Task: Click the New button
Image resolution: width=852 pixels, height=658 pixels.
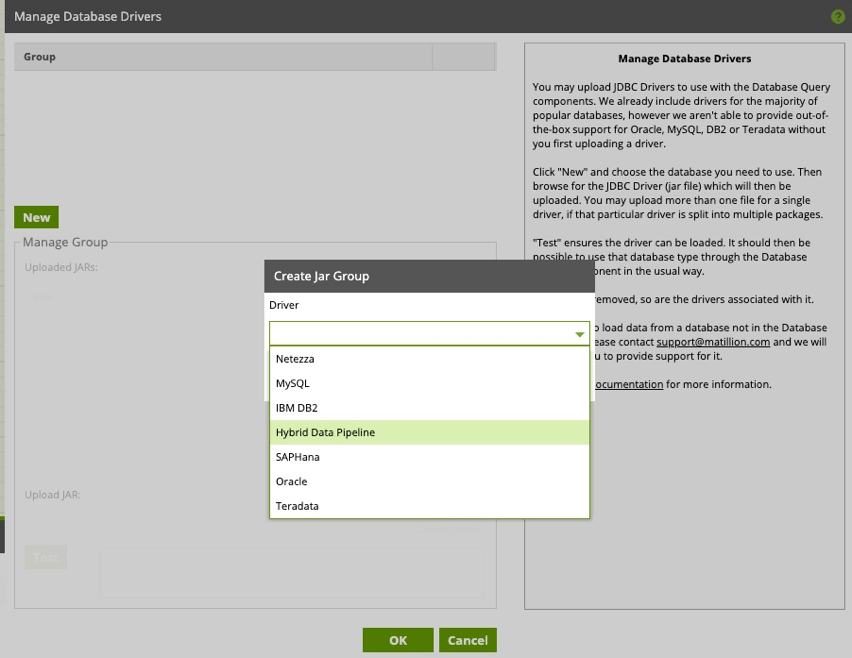Action: (36, 217)
